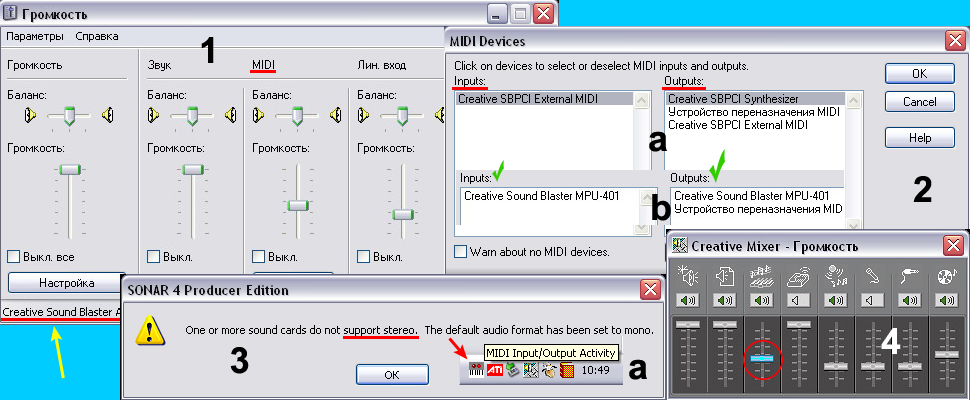Open the Параметры menu
This screenshot has width=970, height=400.
pyautogui.click(x=35, y=36)
